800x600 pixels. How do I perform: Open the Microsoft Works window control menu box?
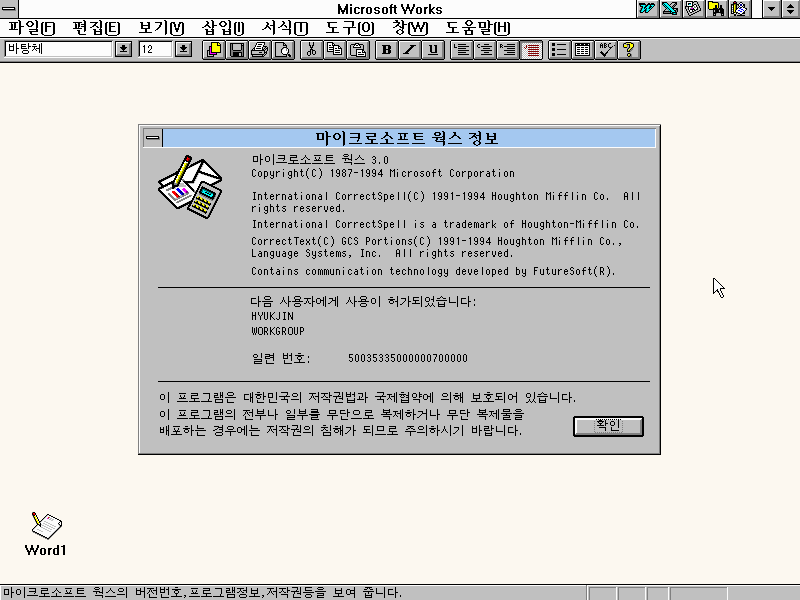[x=9, y=9]
